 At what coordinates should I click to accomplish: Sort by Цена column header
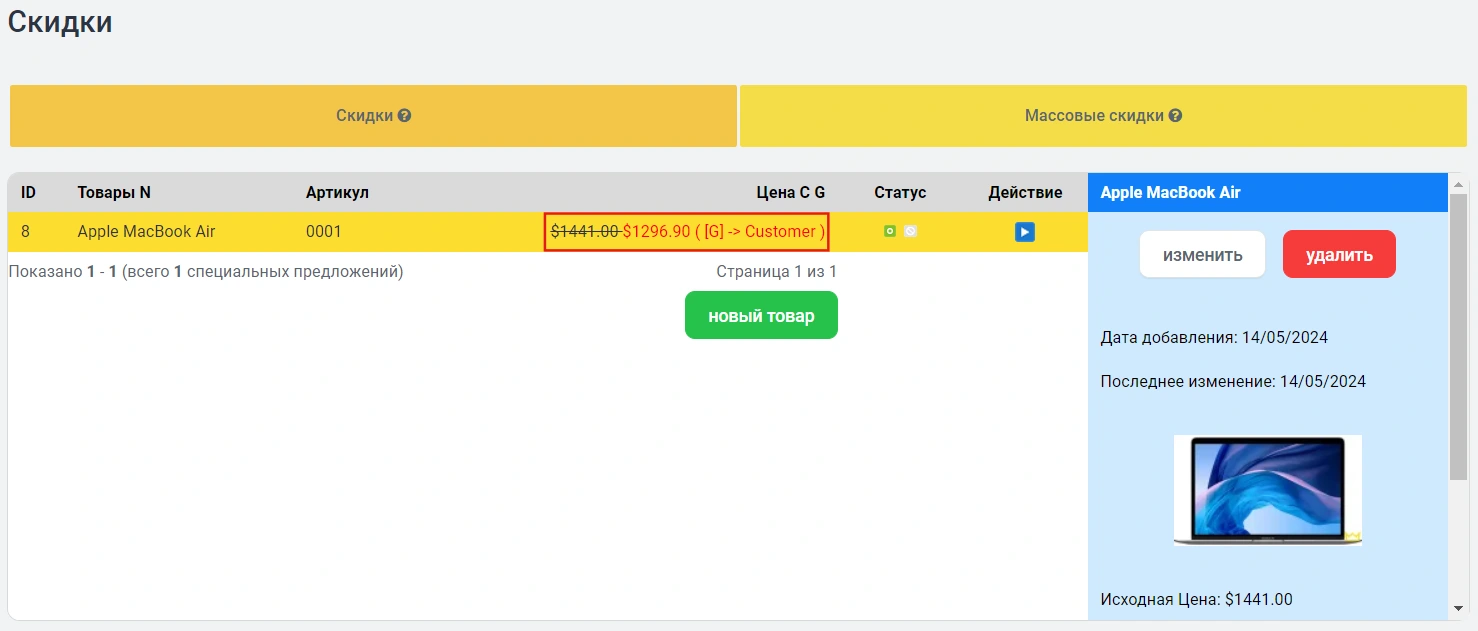point(775,192)
